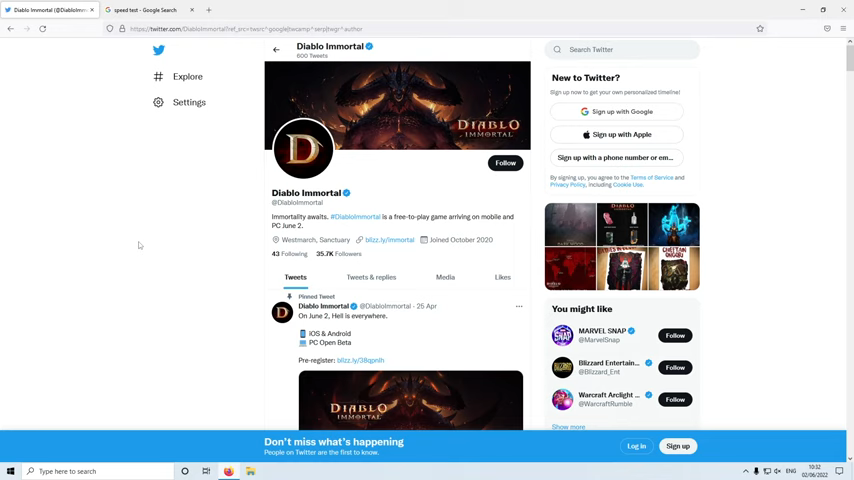Click Log in on the bottom banner
The image size is (854, 480).
click(636, 446)
